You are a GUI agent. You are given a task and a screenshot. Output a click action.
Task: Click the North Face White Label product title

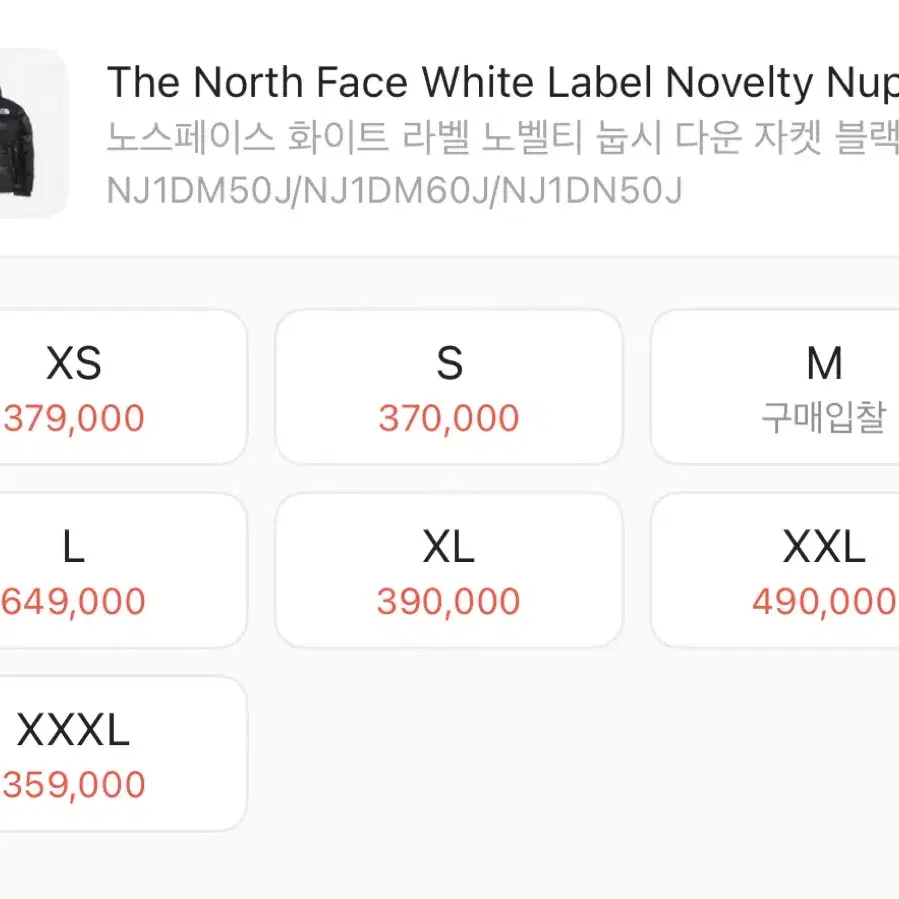[503, 83]
